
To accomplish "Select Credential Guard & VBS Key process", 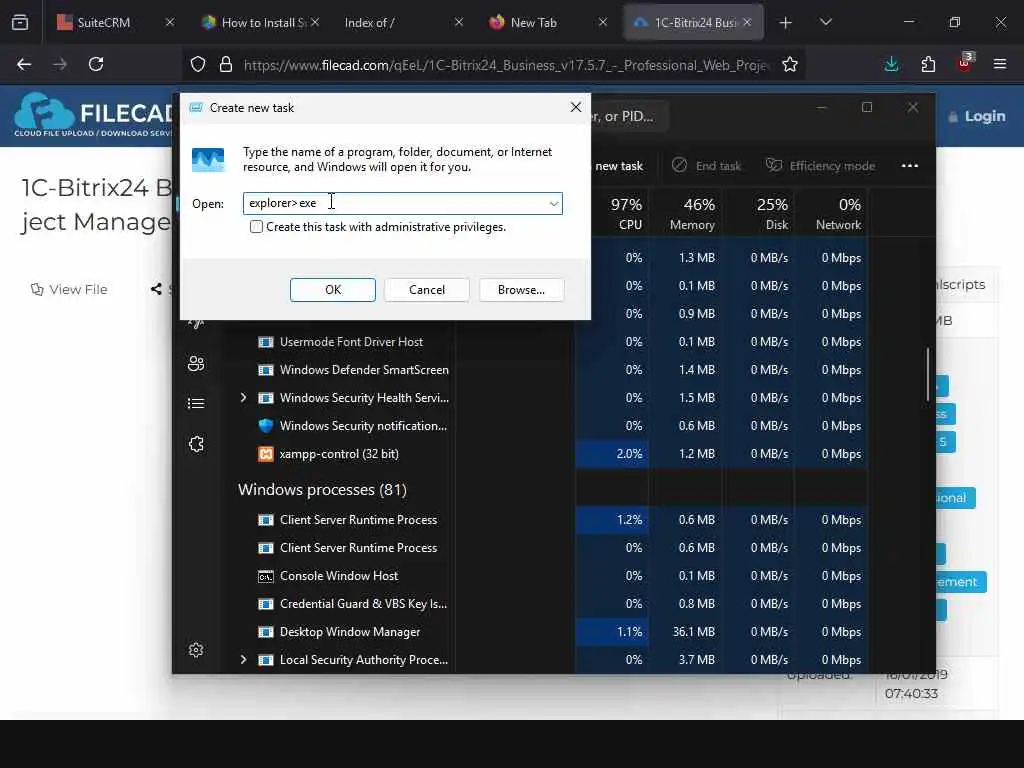I will click(363, 604).
